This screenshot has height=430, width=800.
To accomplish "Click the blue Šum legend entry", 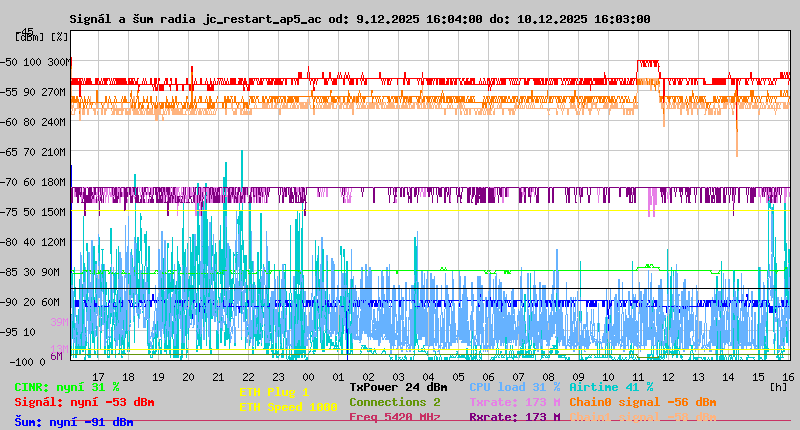I will pyautogui.click(x=74, y=422).
